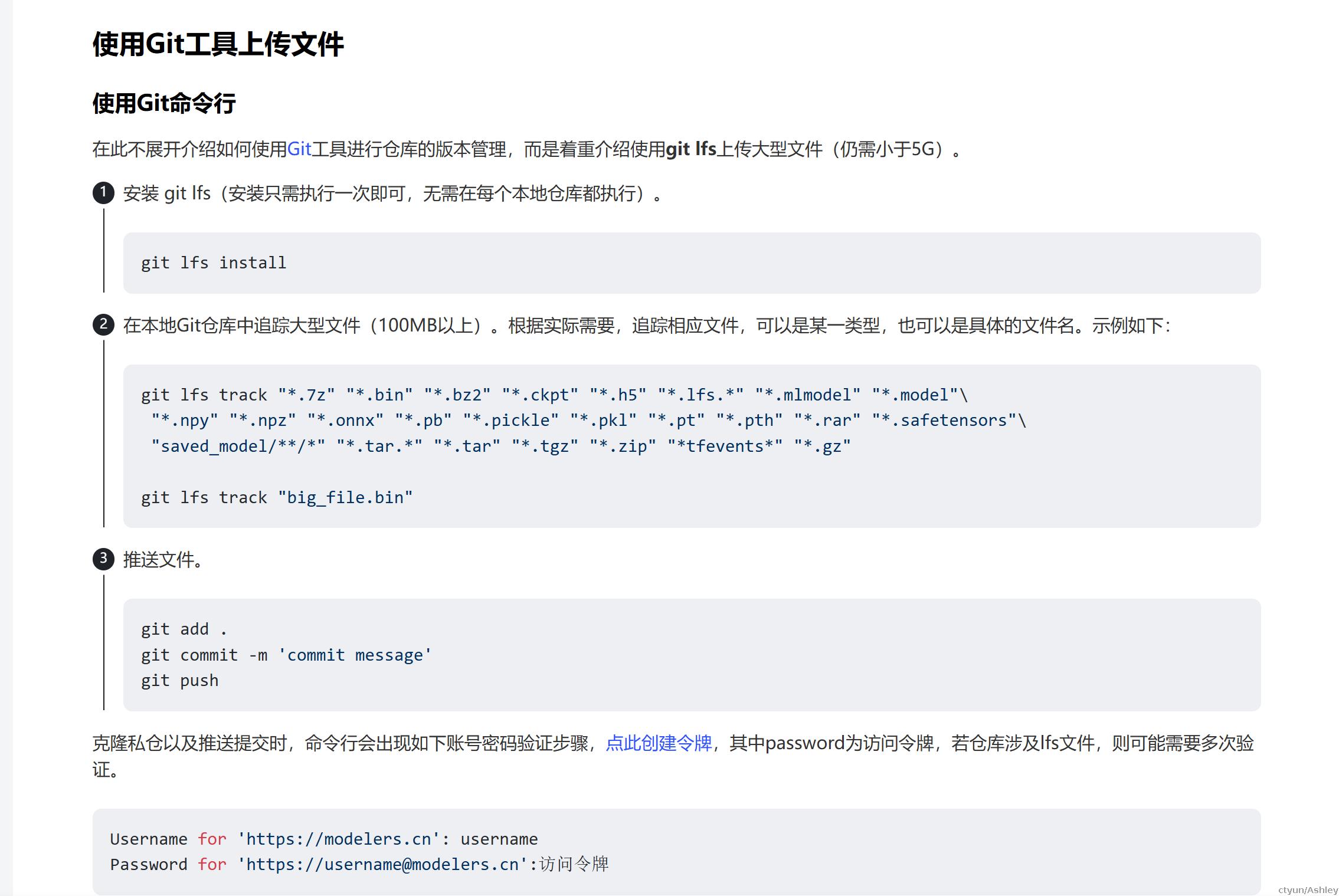Click the Username for modelers.cn line
The height and width of the screenshot is (896, 1339).
click(x=324, y=839)
